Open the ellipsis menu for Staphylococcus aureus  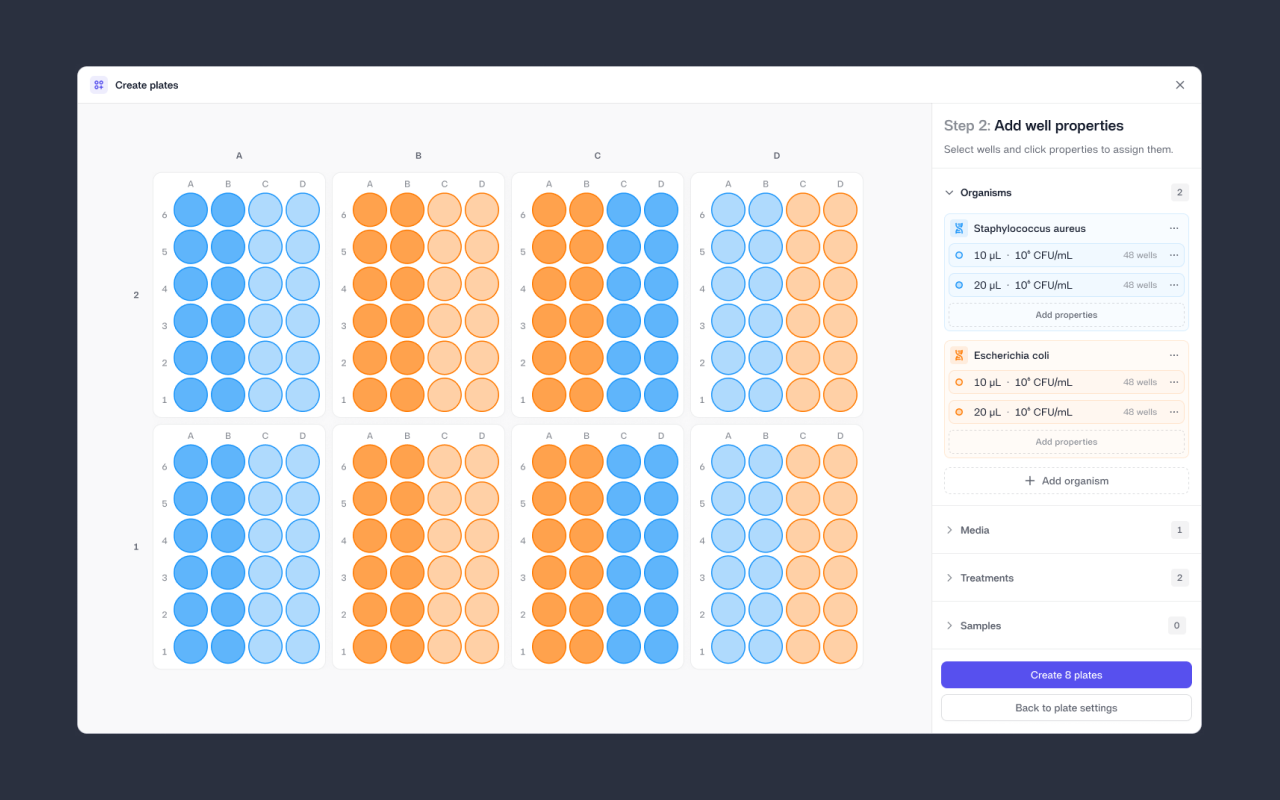coord(1174,228)
